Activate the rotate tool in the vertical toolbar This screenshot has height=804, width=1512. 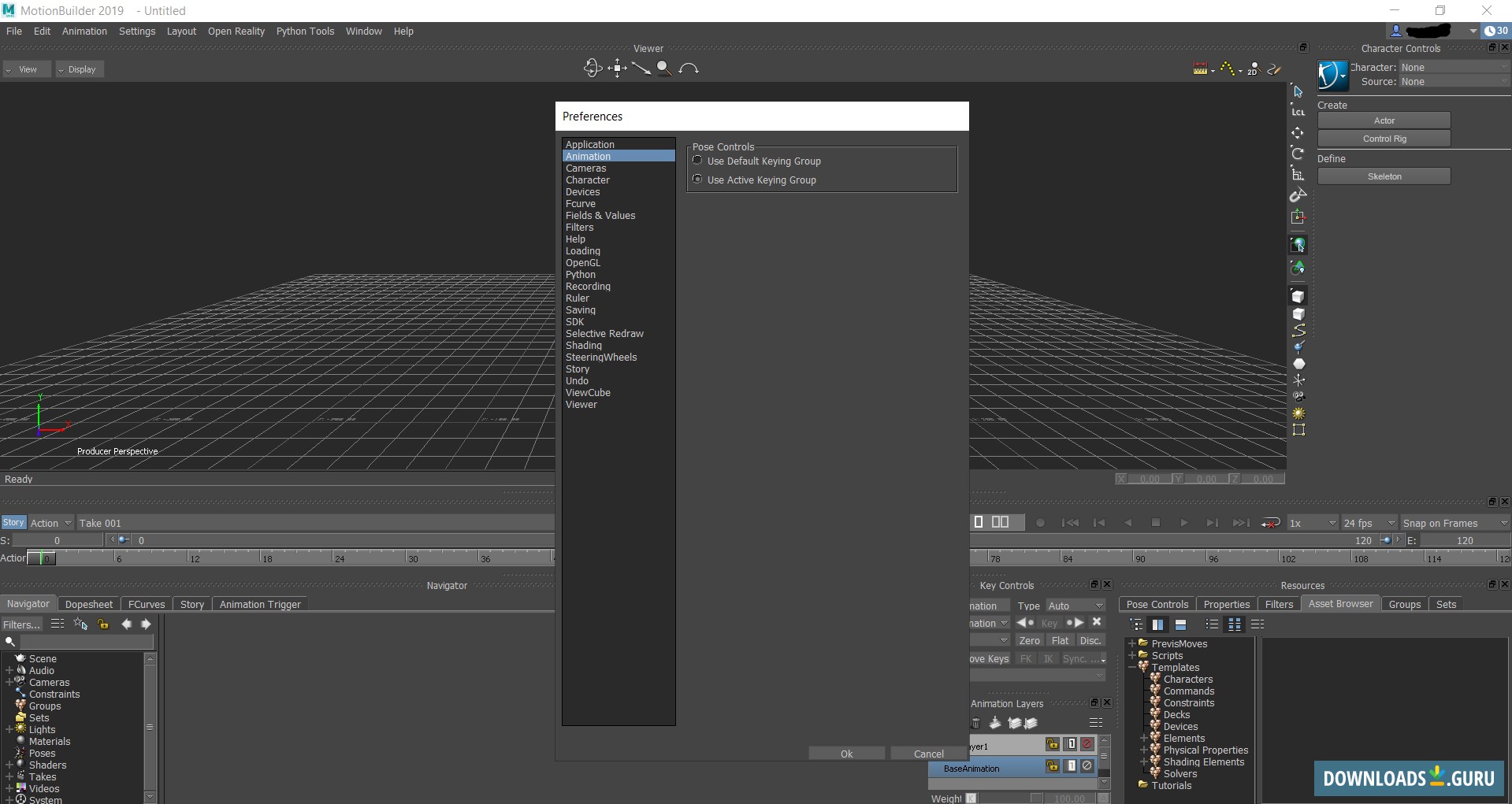(1298, 153)
